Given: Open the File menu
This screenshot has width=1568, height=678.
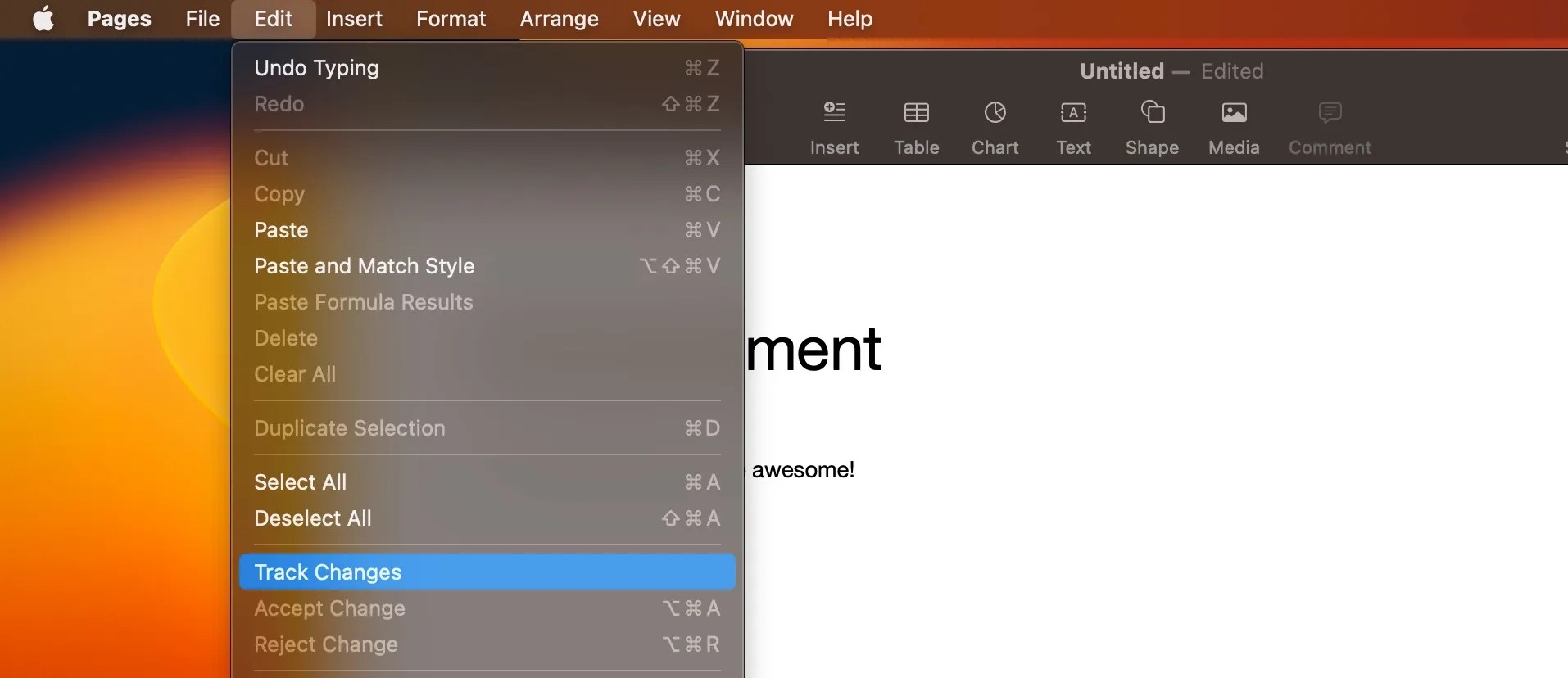Looking at the screenshot, I should 202,19.
